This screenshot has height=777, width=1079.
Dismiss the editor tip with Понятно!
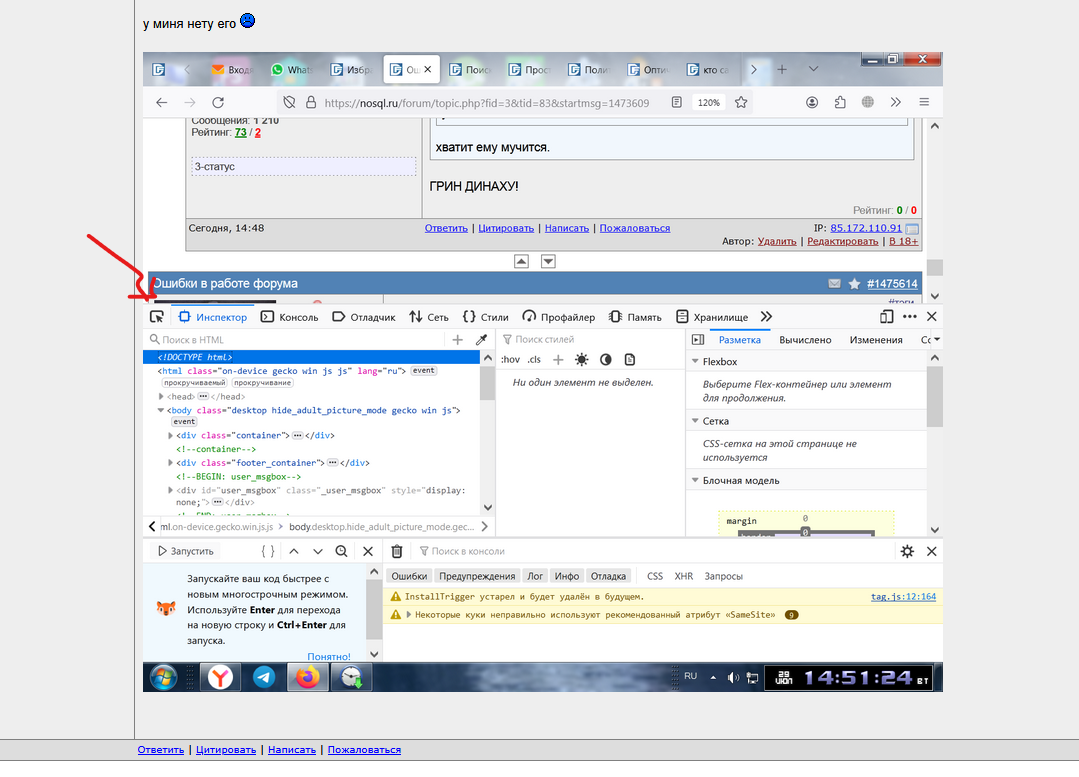pyautogui.click(x=329, y=657)
